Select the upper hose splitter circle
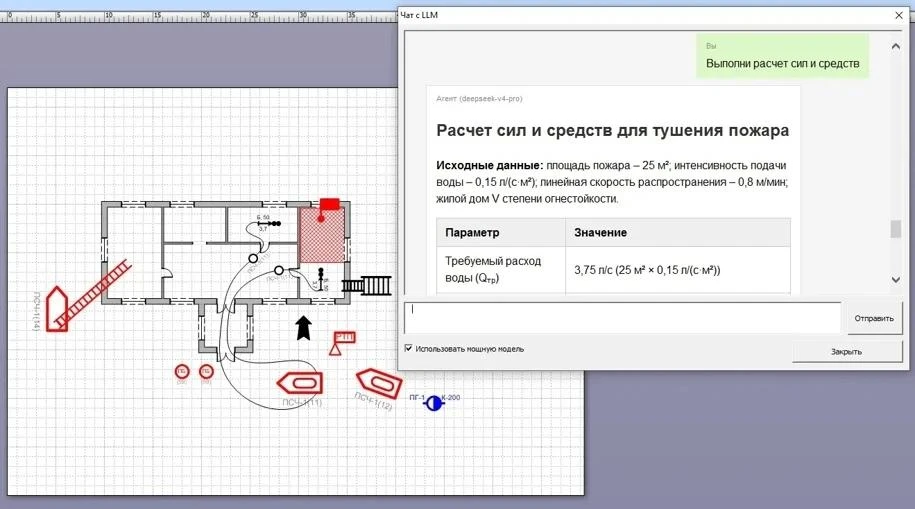 253,258
